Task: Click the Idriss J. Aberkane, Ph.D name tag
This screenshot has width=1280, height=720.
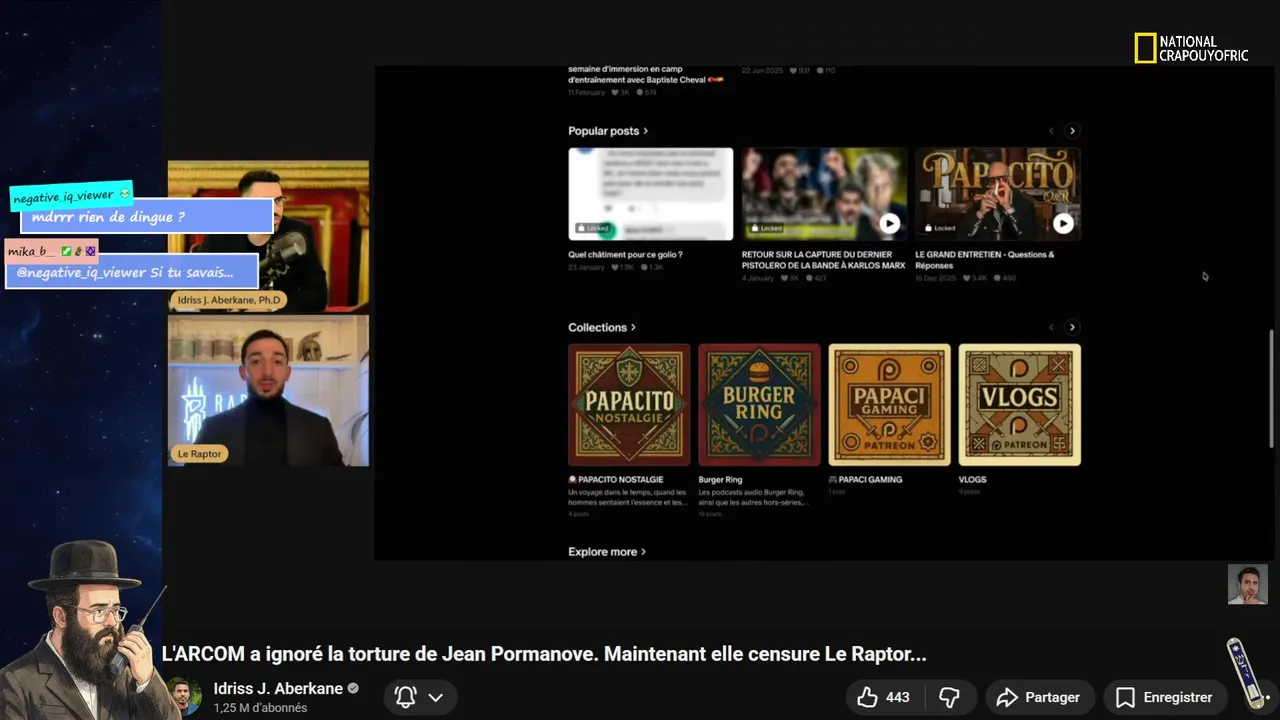Action: click(x=229, y=300)
